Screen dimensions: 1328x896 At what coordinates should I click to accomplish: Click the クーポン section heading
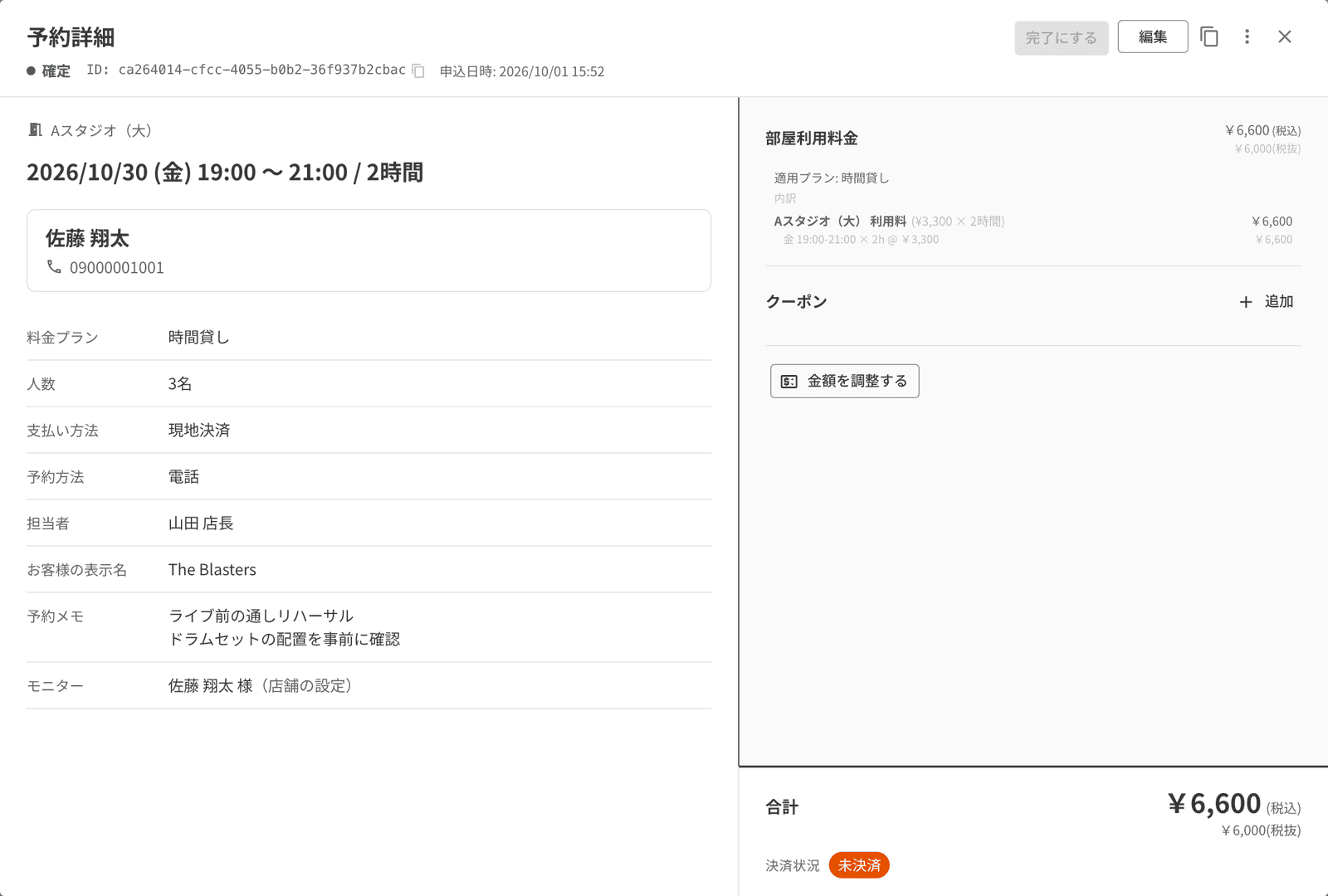(796, 301)
